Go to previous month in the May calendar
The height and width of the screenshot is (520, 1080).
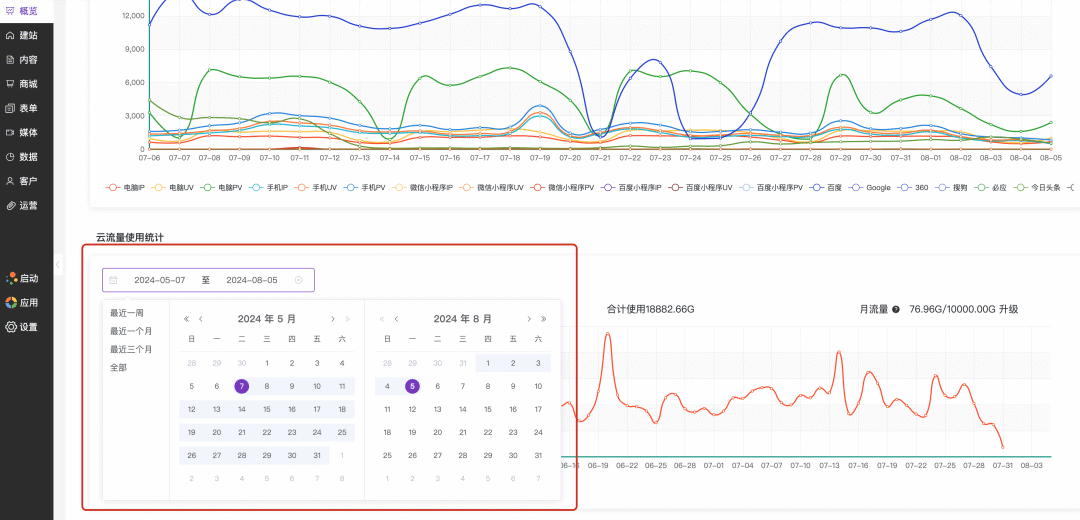click(201, 319)
